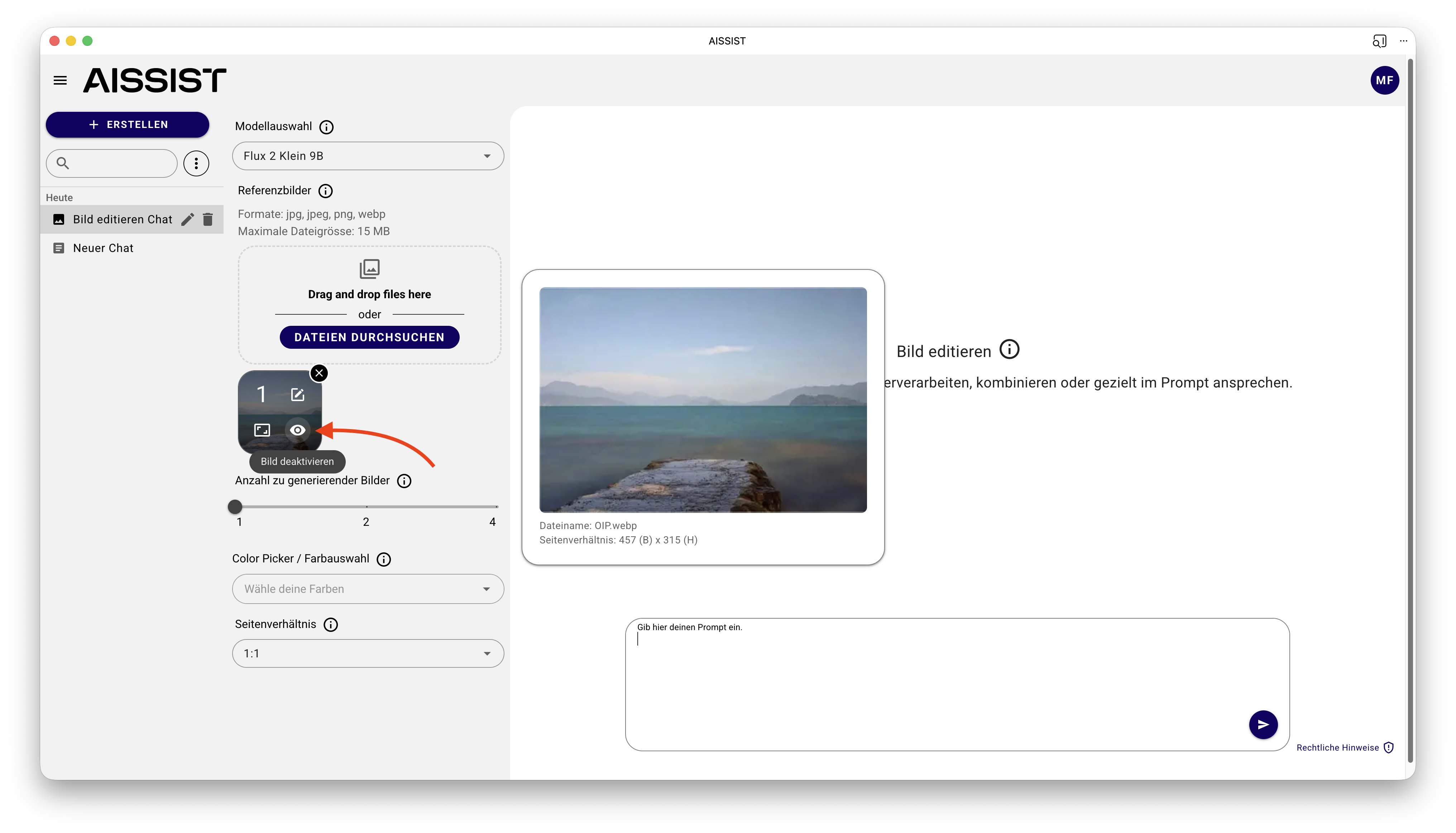This screenshot has width=1456, height=833.
Task: Open the MF user avatar menu
Action: tap(1384, 80)
